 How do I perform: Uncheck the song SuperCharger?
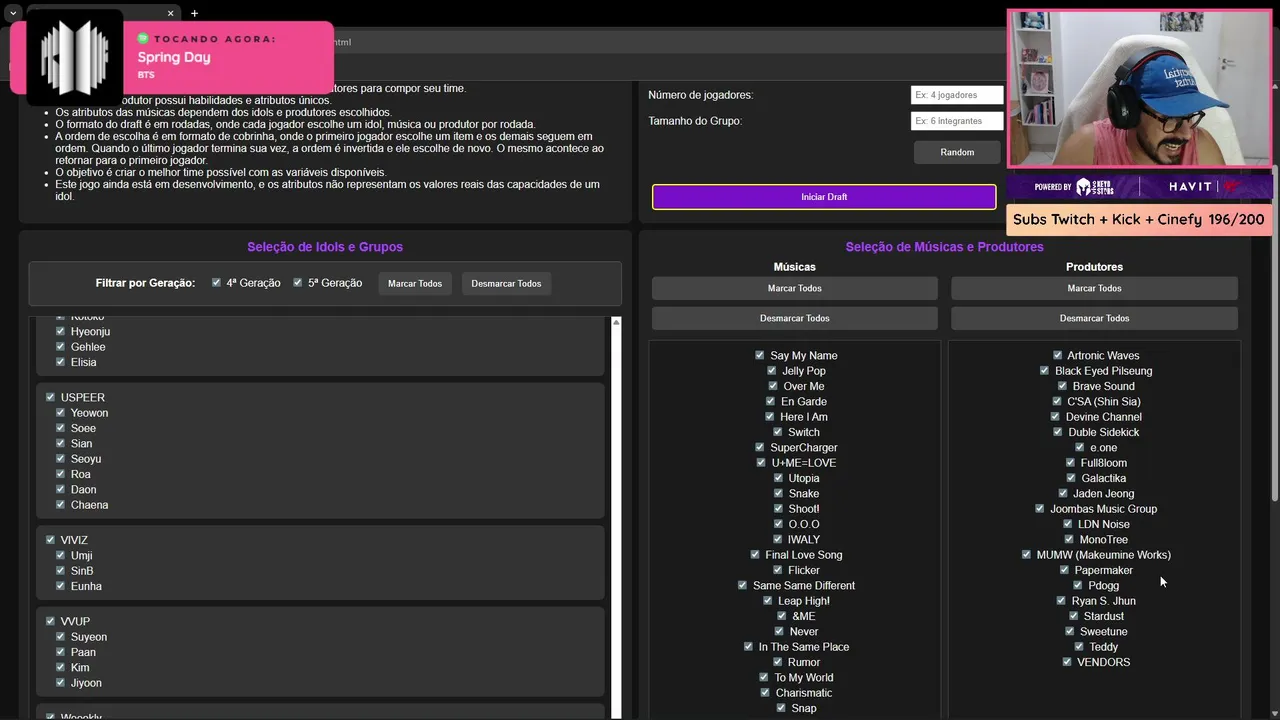[x=760, y=447]
